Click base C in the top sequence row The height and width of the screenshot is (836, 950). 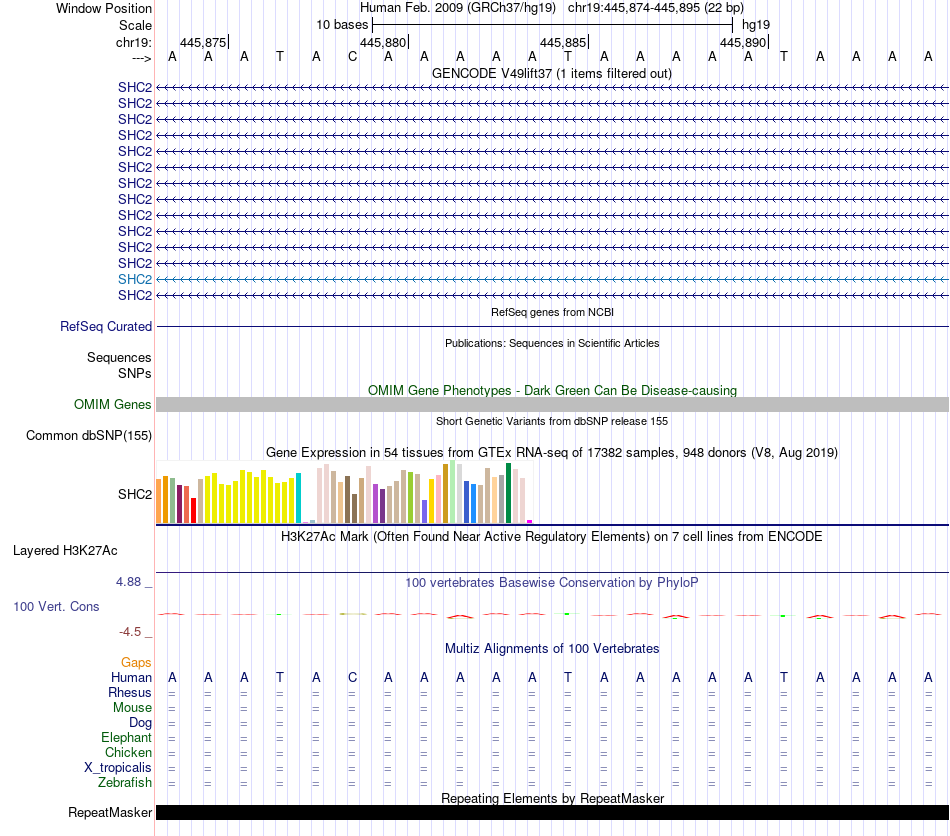pos(352,56)
